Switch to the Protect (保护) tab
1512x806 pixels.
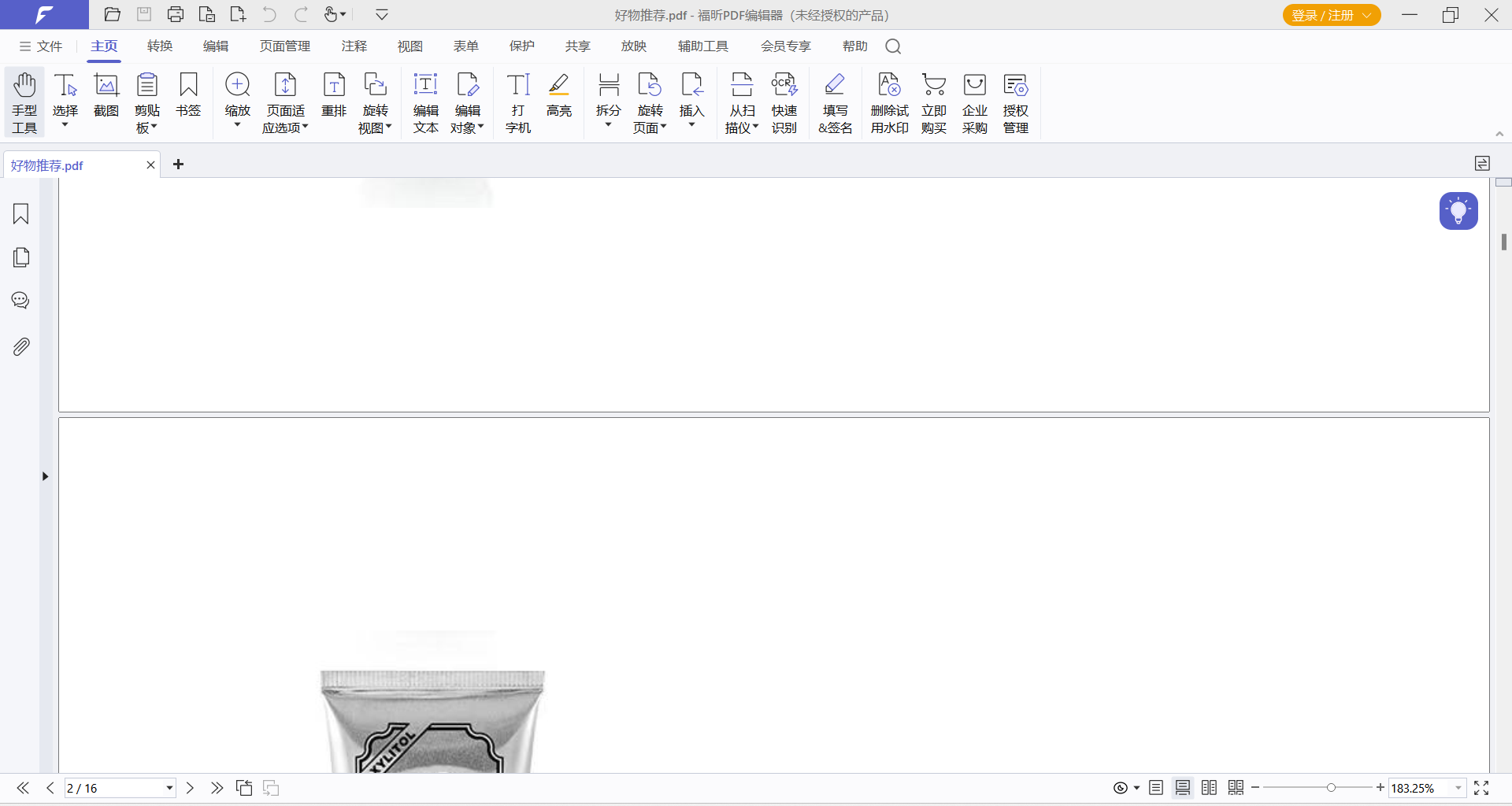click(522, 46)
